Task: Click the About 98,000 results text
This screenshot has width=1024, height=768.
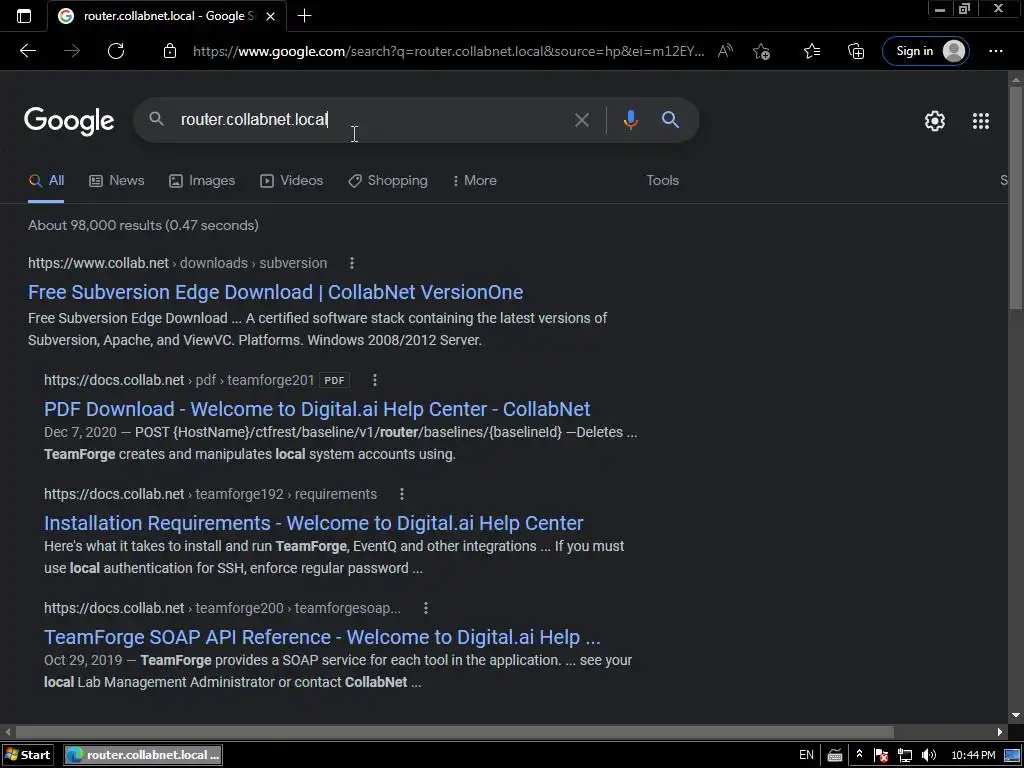Action: pos(143,225)
